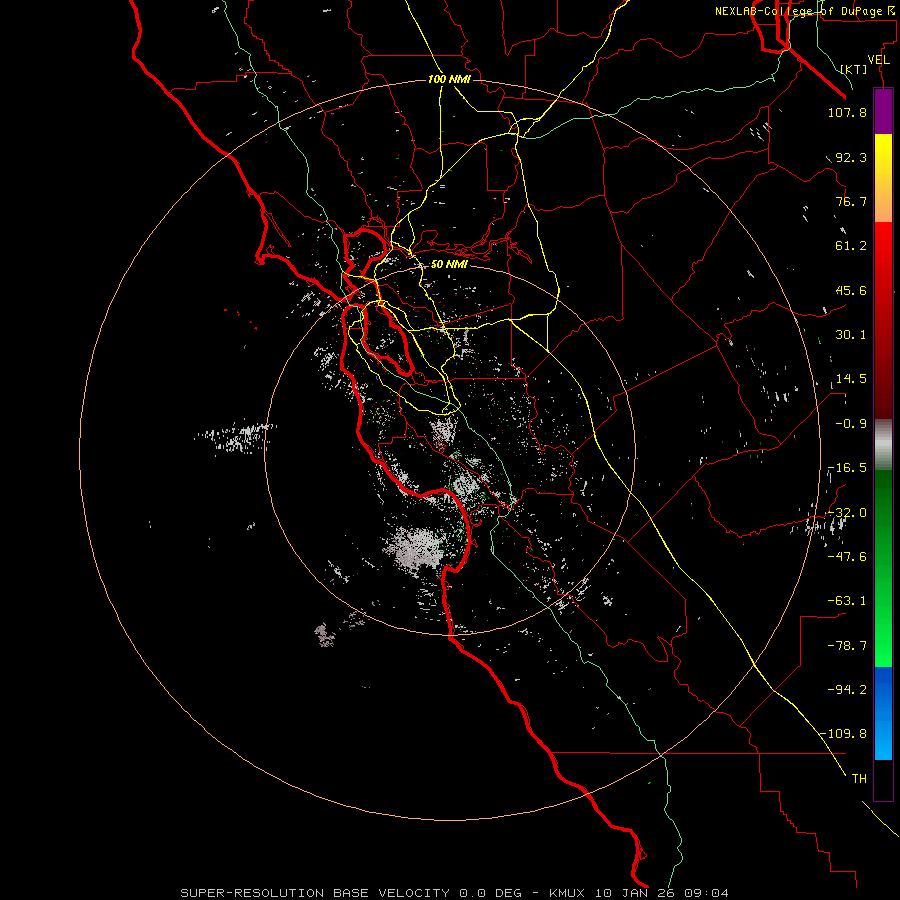This screenshot has height=900, width=900.
Task: Pick the purple segment of the velocity bar
Action: coord(883,111)
